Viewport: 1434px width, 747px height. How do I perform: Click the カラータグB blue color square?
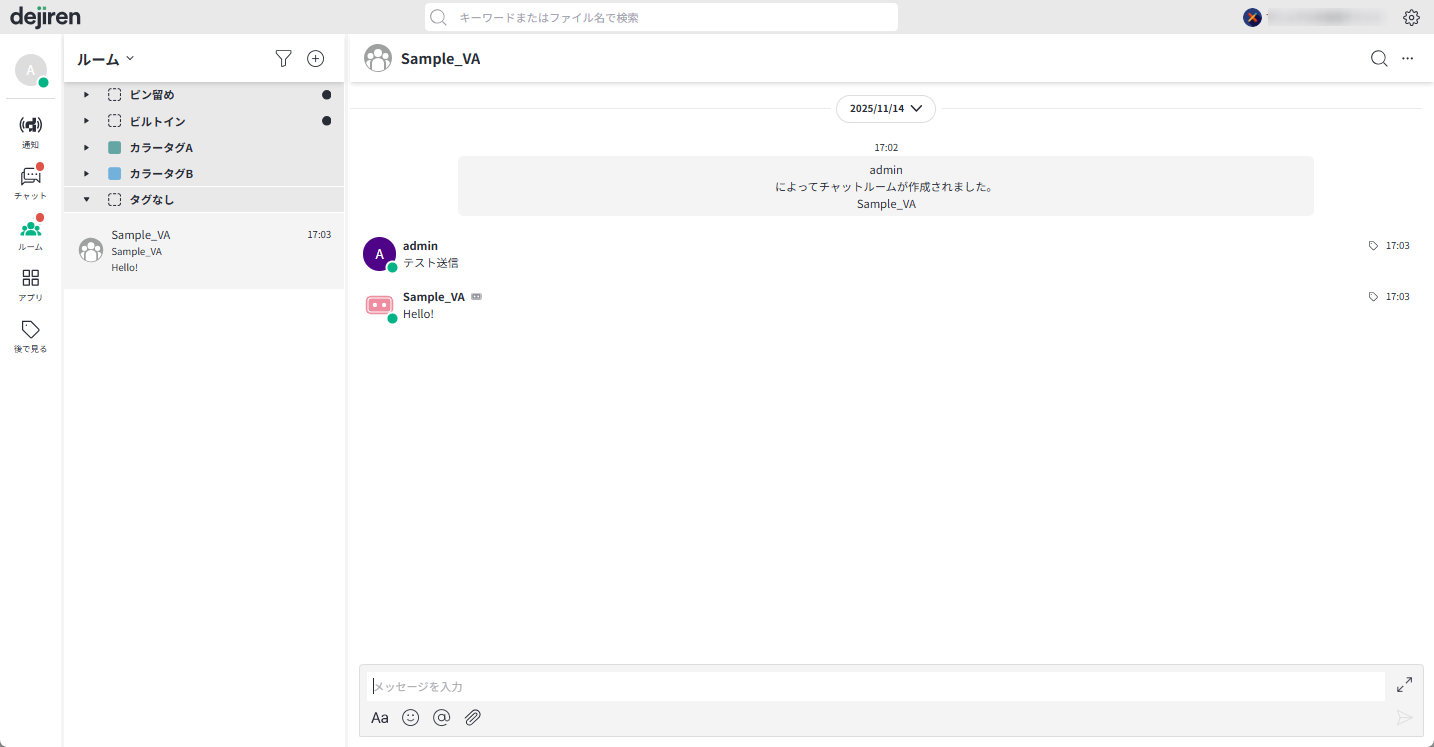coord(114,173)
